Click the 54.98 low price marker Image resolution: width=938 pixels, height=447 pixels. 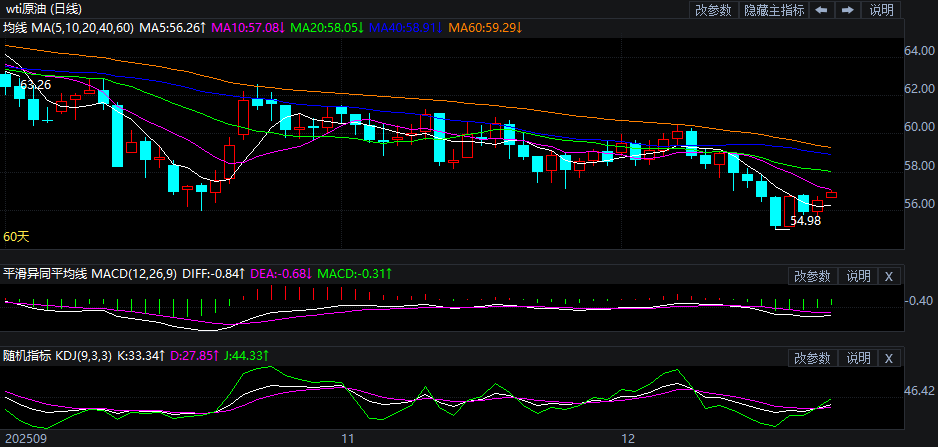coord(805,221)
